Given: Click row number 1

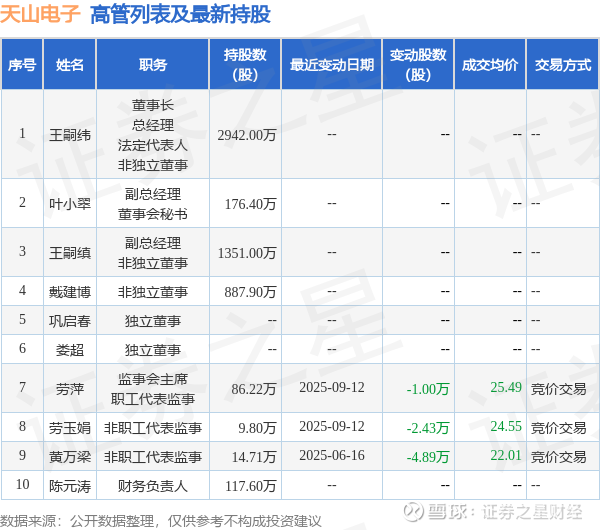Looking at the screenshot, I should (x=22, y=134).
